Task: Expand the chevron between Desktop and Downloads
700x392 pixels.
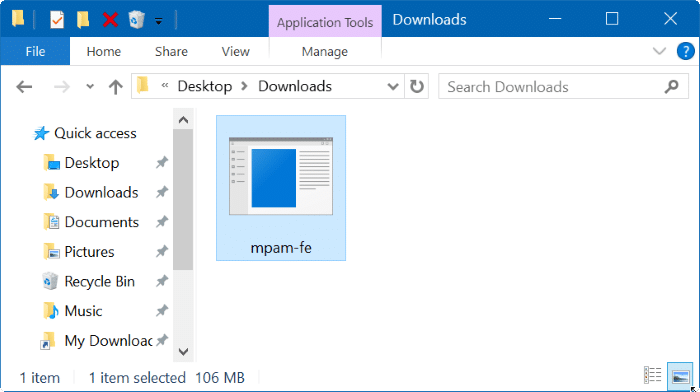Action: 244,86
